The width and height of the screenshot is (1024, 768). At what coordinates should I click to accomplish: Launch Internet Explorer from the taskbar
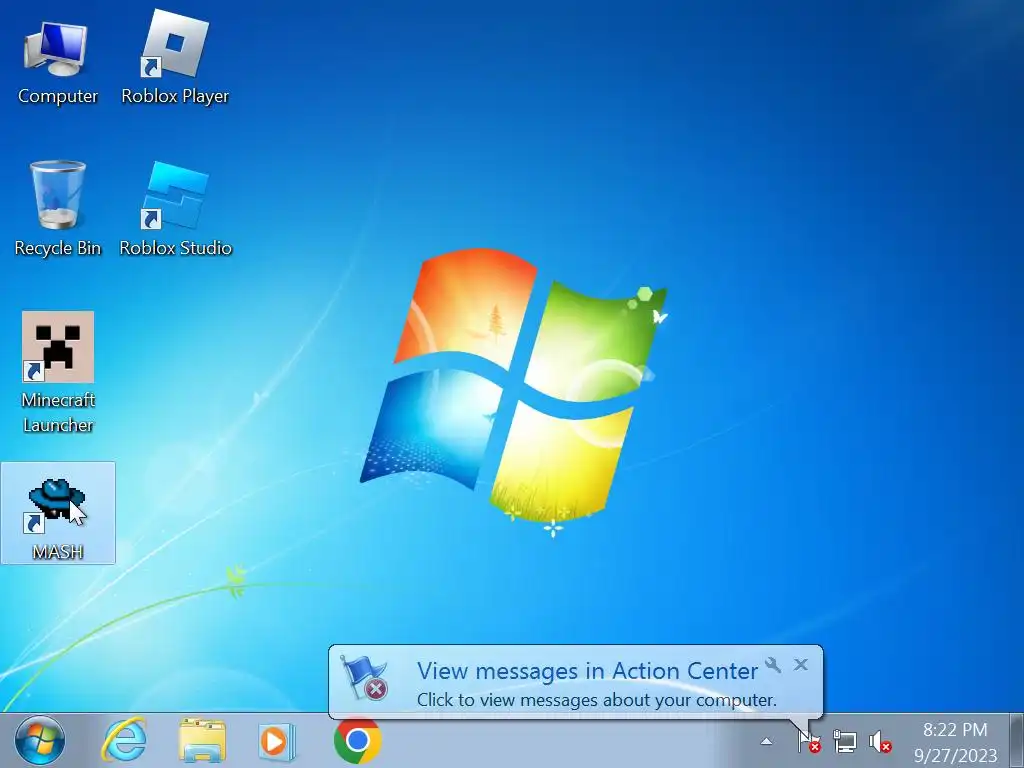(x=124, y=741)
